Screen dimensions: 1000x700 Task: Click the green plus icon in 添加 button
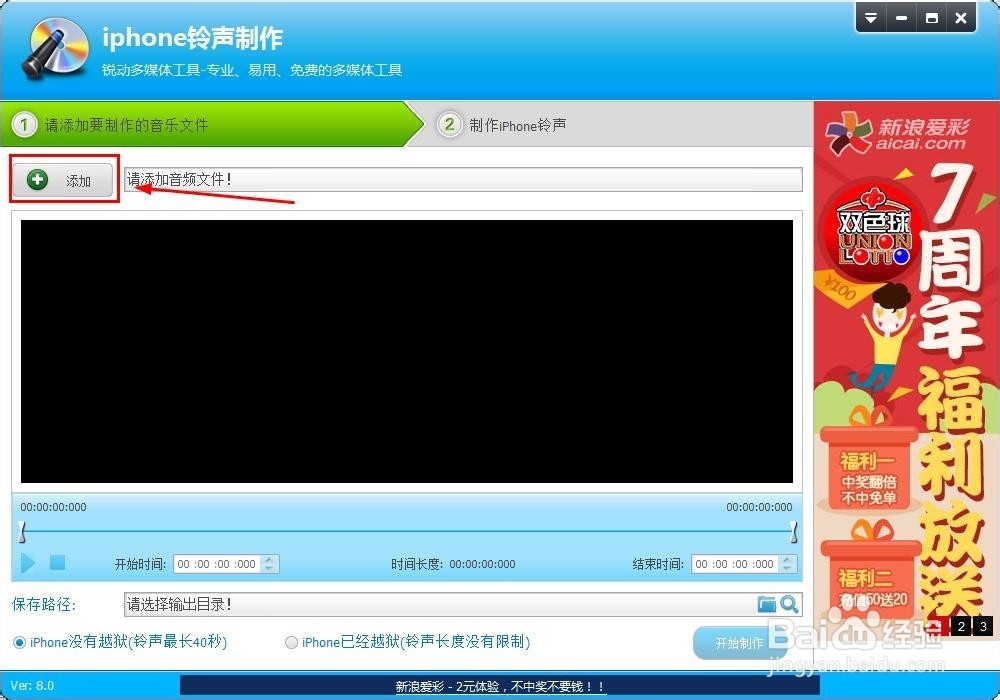[38, 180]
